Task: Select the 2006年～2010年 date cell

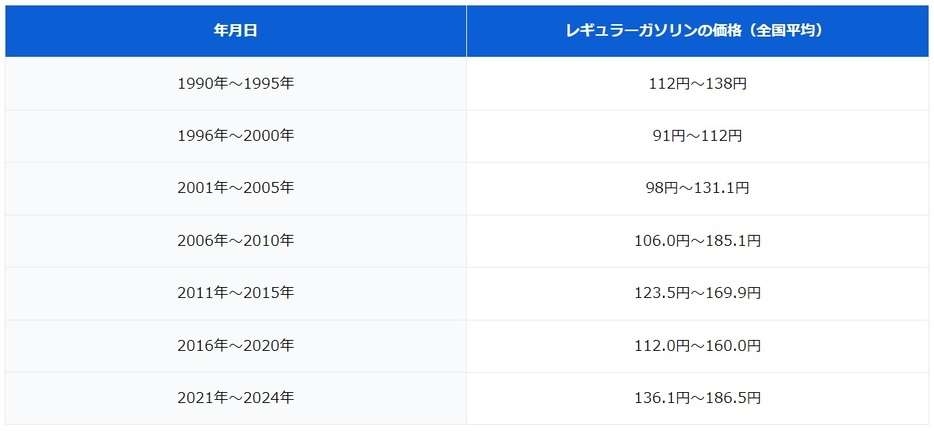Action: tap(236, 241)
